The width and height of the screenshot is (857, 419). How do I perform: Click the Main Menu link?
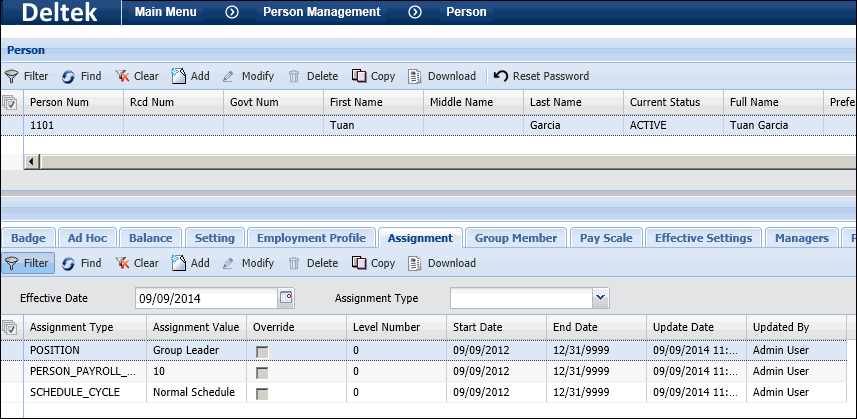click(x=166, y=13)
